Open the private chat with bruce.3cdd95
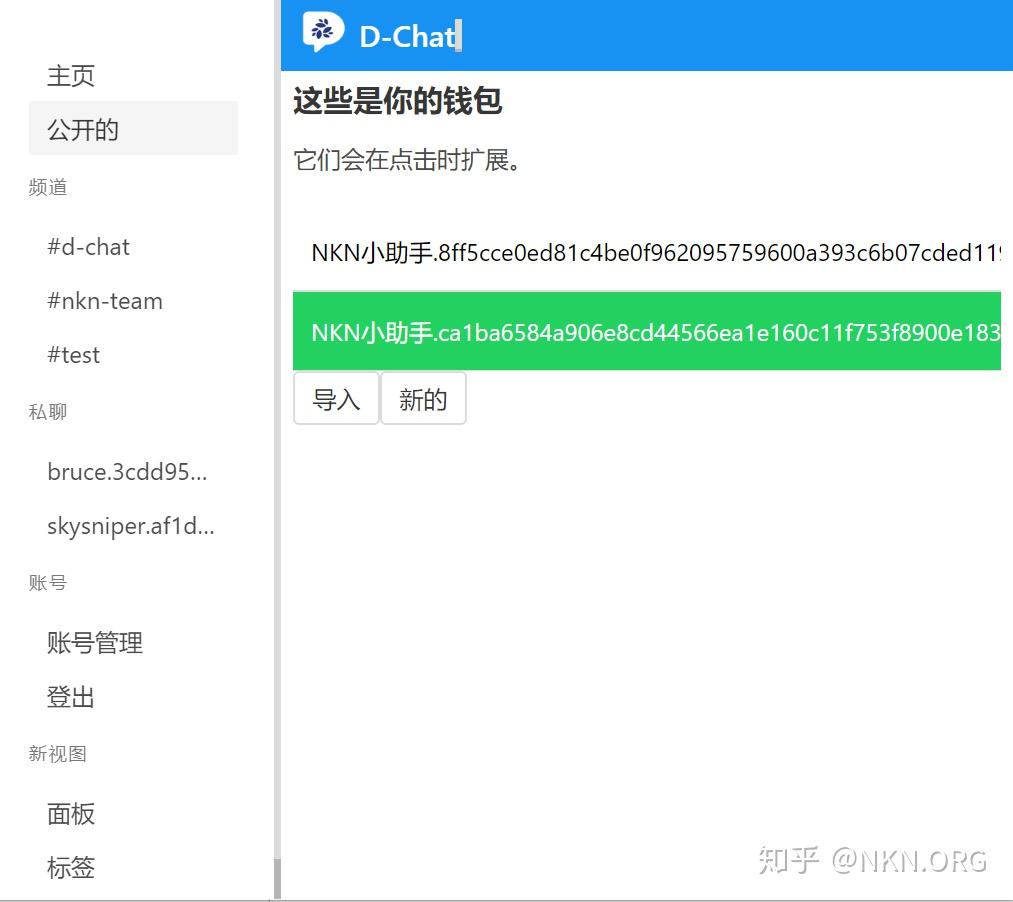The height and width of the screenshot is (902, 1013). click(x=127, y=471)
